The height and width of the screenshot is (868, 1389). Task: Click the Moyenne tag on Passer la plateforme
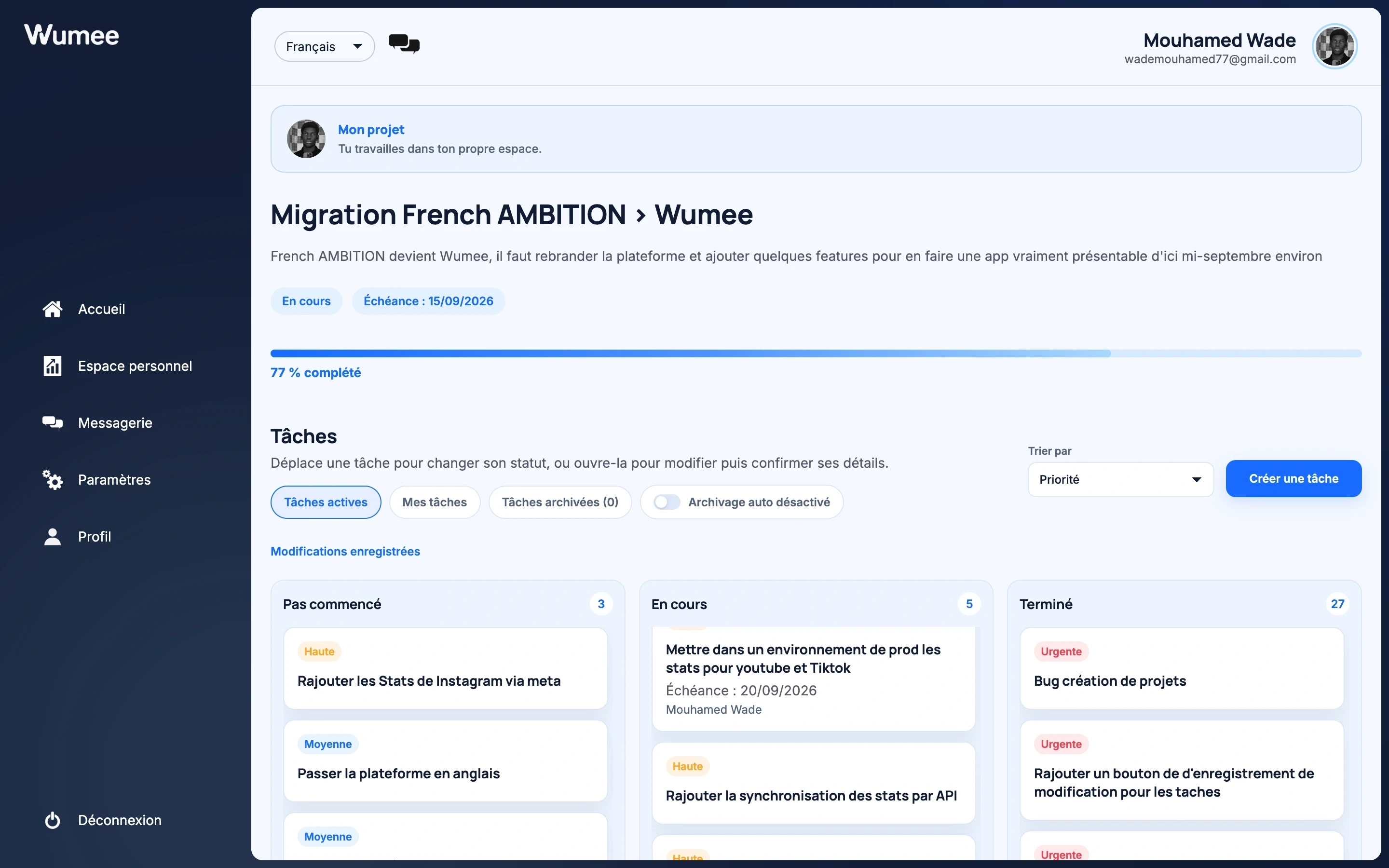pos(328,744)
